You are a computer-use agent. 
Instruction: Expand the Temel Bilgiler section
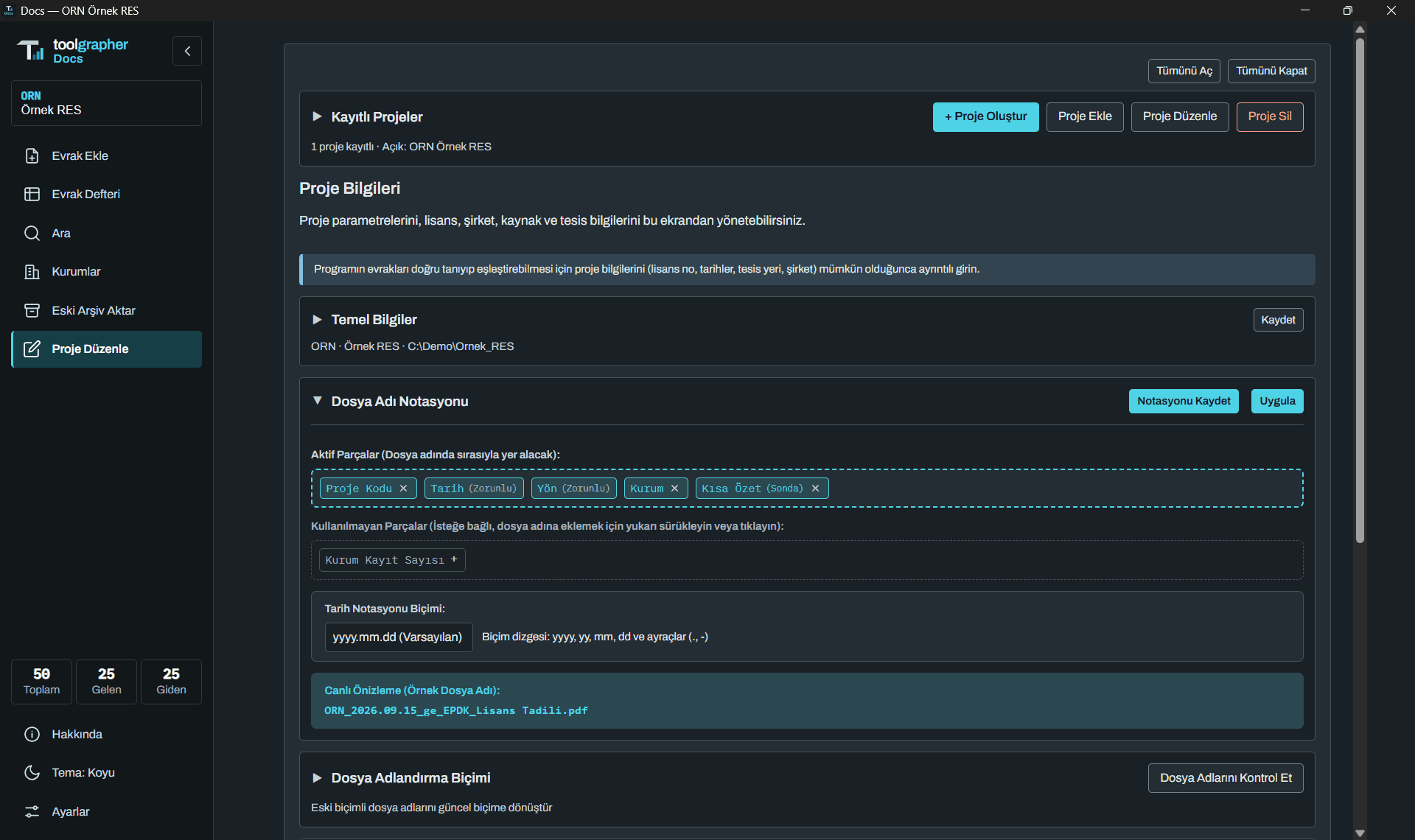317,319
